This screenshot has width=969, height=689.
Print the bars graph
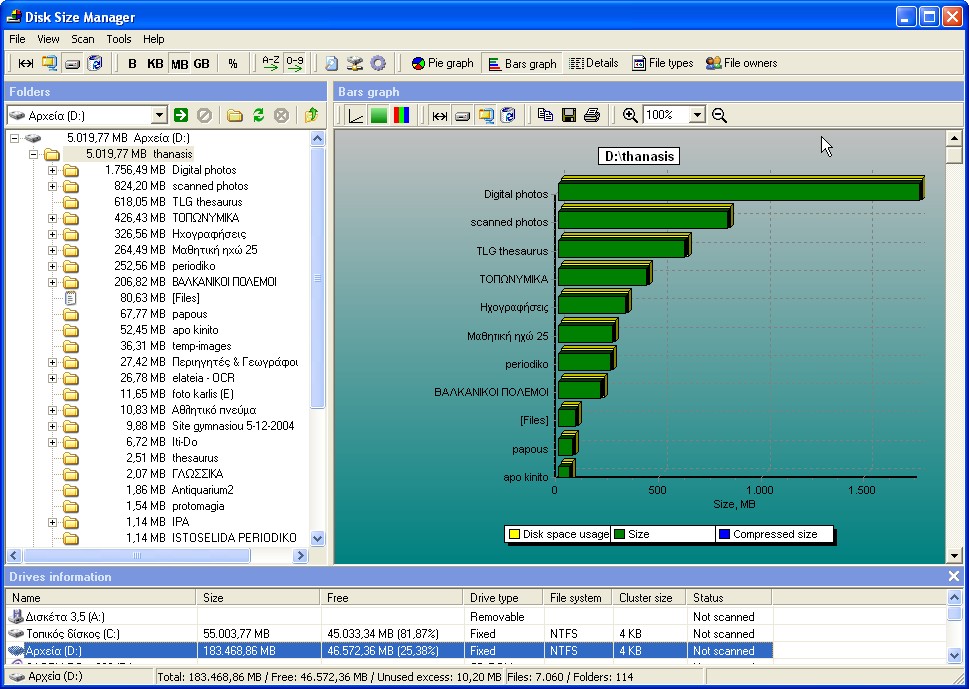click(x=591, y=116)
